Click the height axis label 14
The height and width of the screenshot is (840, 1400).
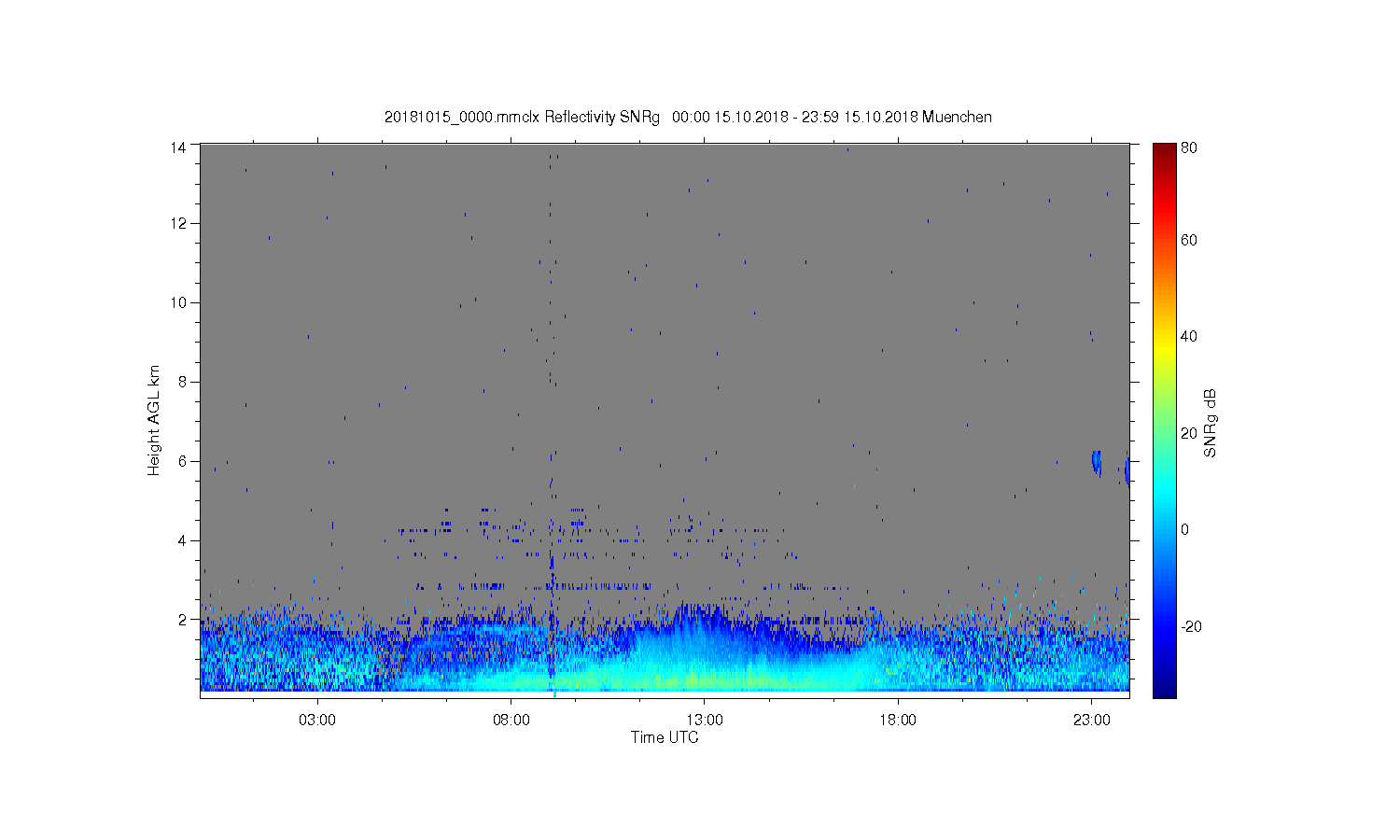(178, 147)
